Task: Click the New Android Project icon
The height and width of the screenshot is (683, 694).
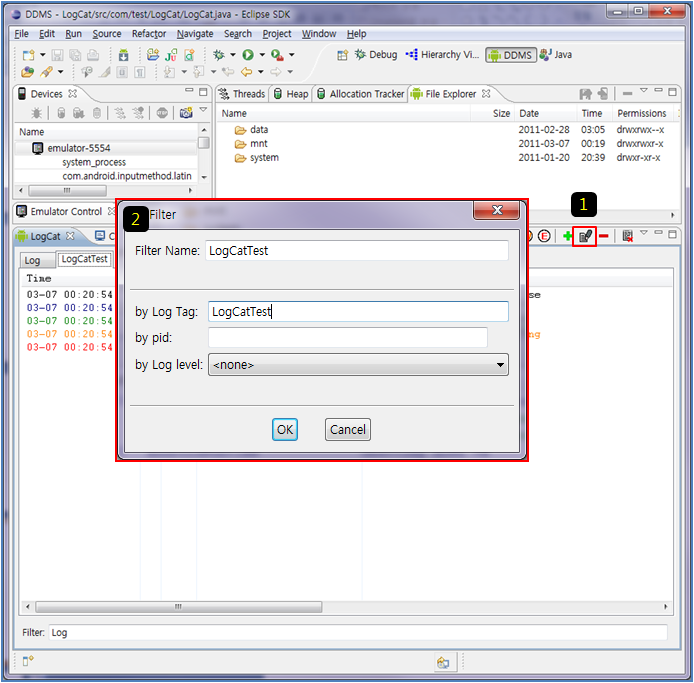Action: 153,54
